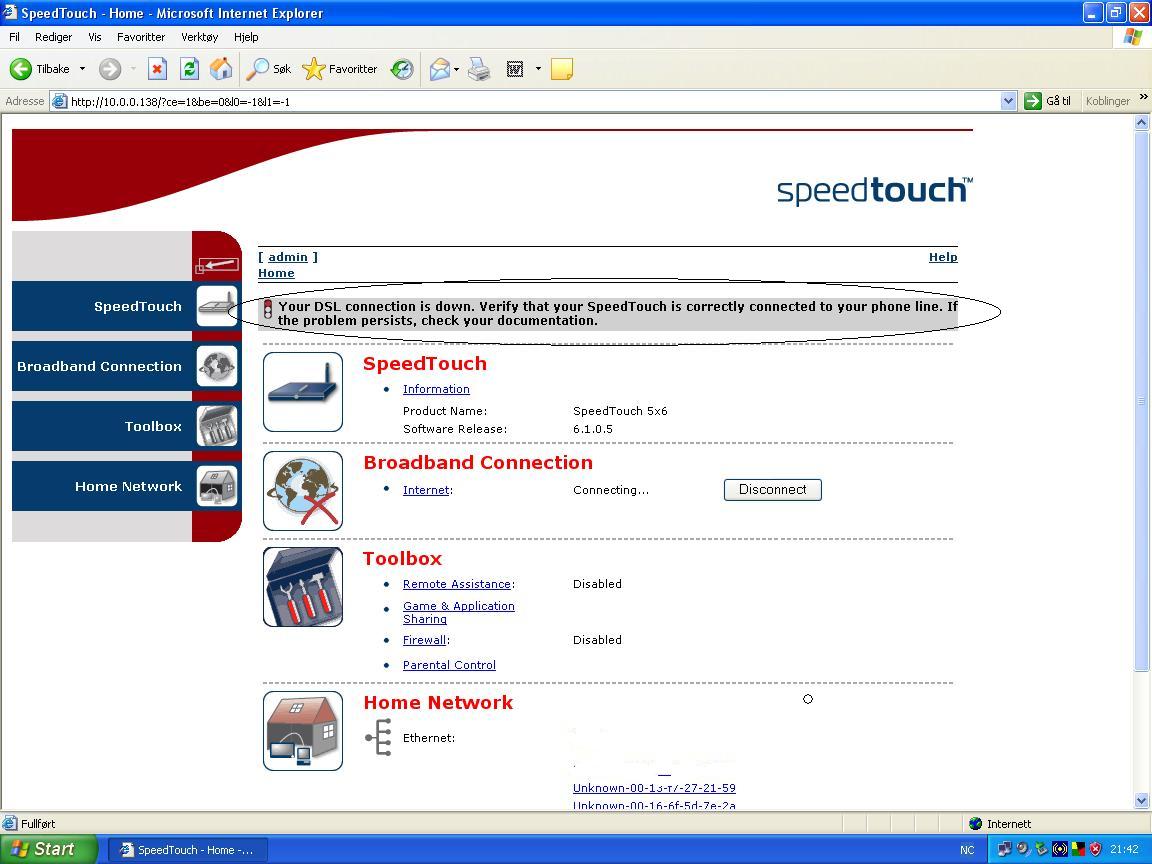Viewport: 1152px width, 864px height.
Task: Open the Favoritter menu
Action: (141, 37)
